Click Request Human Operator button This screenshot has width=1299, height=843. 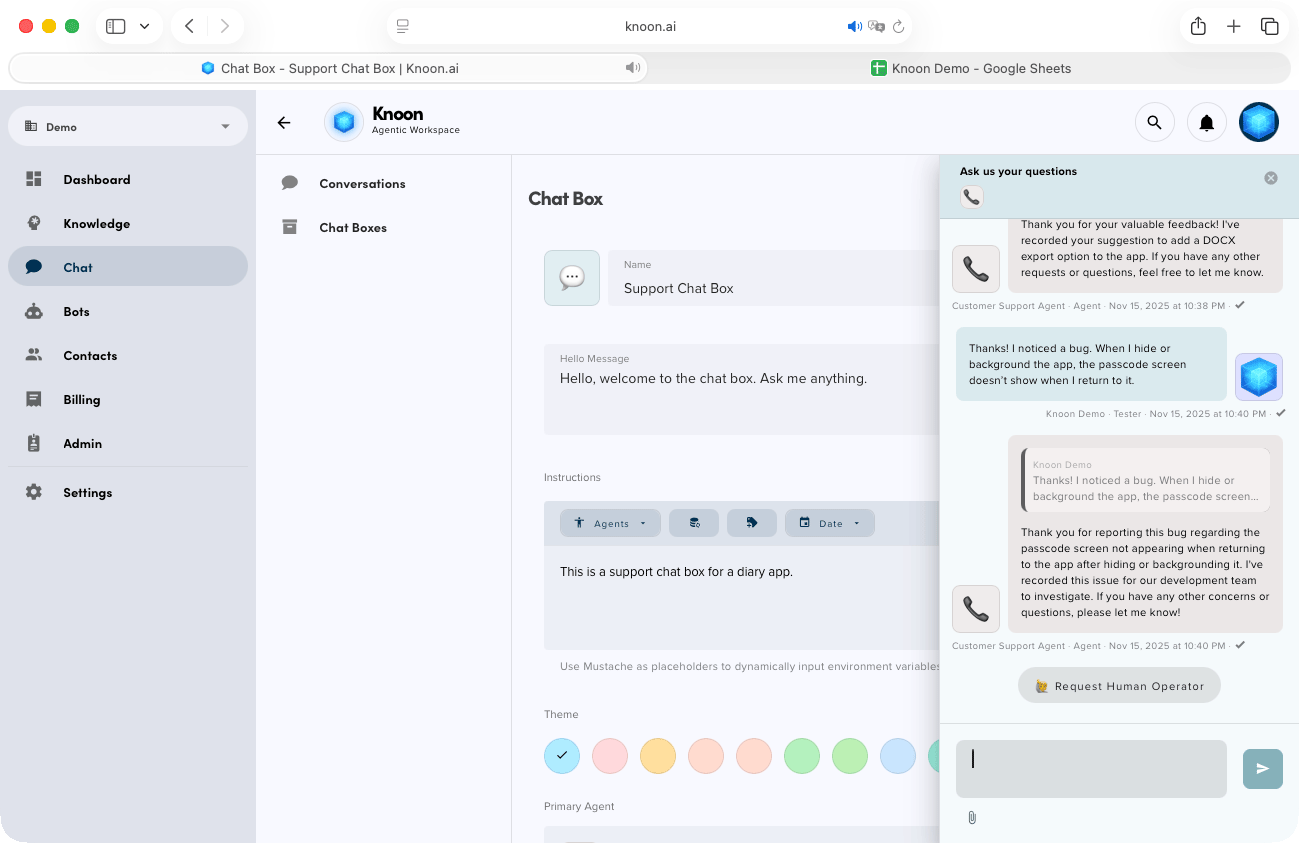tap(1119, 686)
